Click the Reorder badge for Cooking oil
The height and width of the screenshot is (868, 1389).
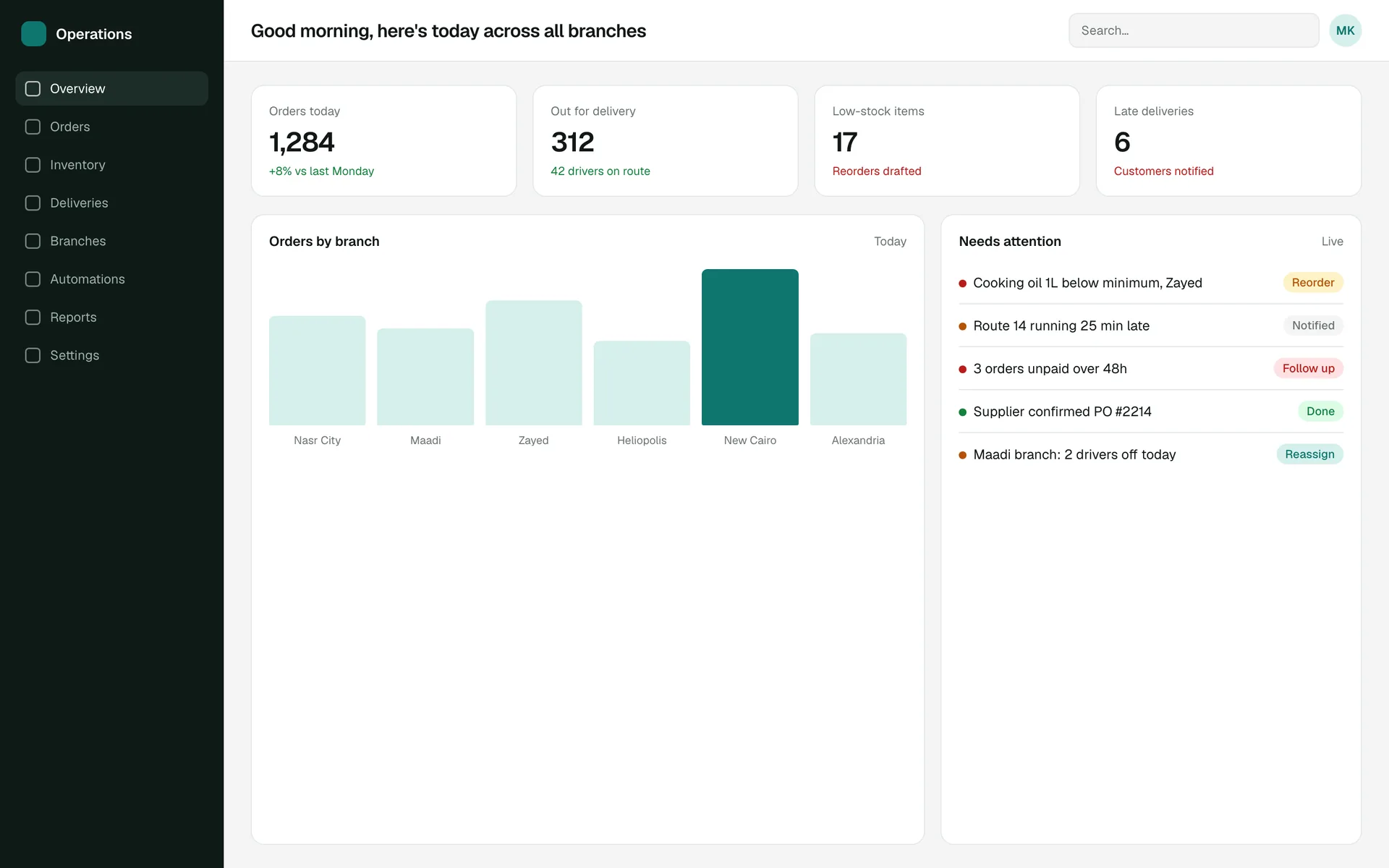(1313, 283)
